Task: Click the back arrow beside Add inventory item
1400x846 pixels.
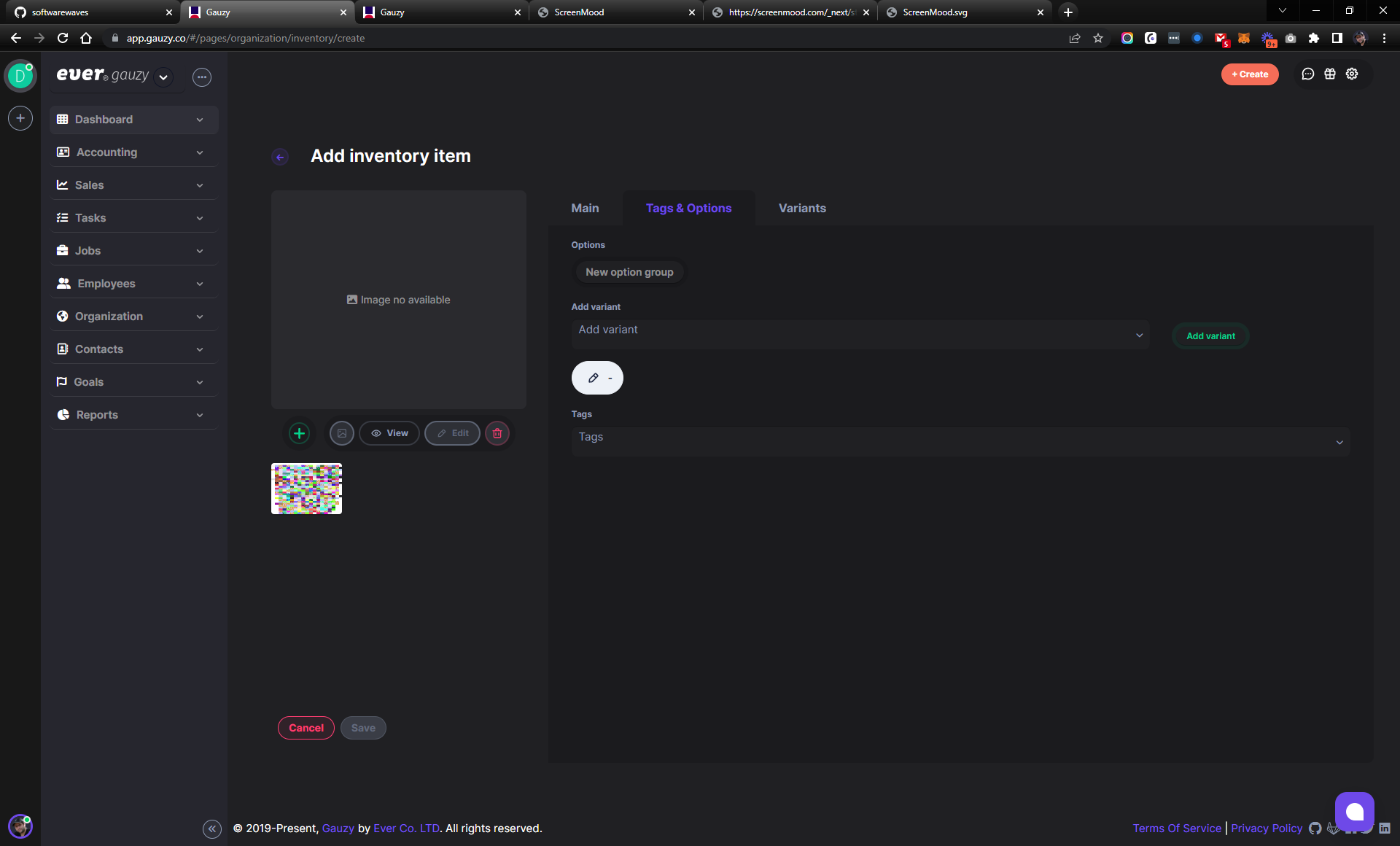Action: [280, 156]
